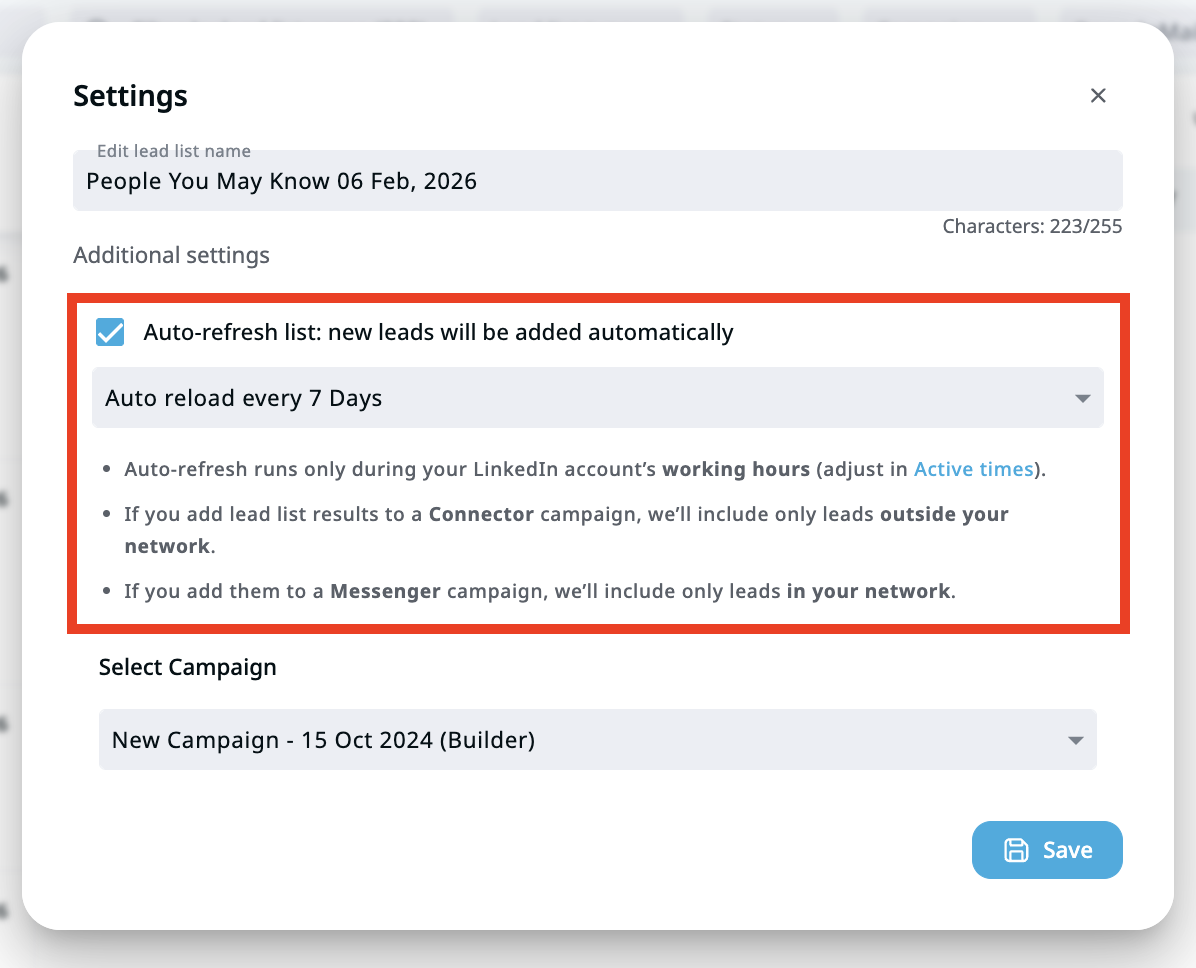Open the Auto reload every 7 Days dropdown
The height and width of the screenshot is (968, 1196).
click(597, 397)
